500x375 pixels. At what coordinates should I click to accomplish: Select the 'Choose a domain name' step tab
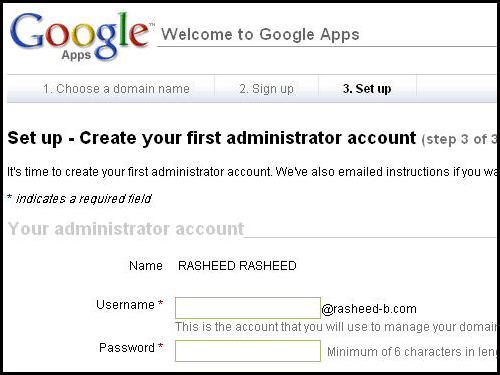coord(116,89)
